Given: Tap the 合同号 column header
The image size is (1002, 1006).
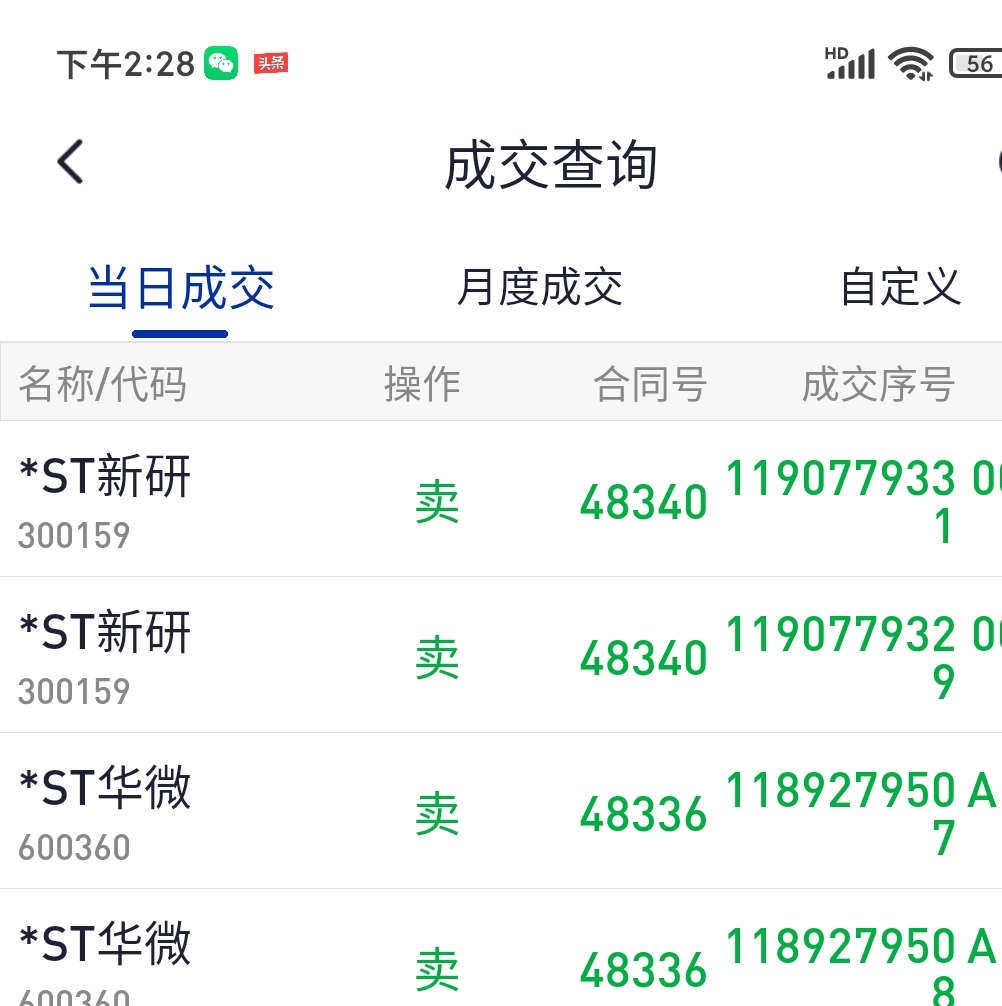Looking at the screenshot, I should [x=650, y=384].
